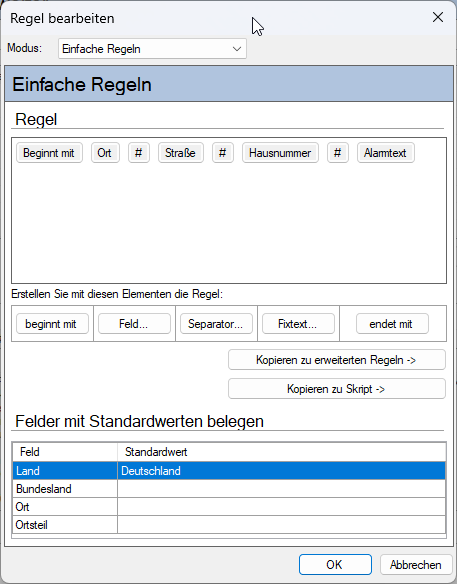Select the '#' separator after Hausnummer
Image resolution: width=457 pixels, height=584 pixels.
pos(338,153)
